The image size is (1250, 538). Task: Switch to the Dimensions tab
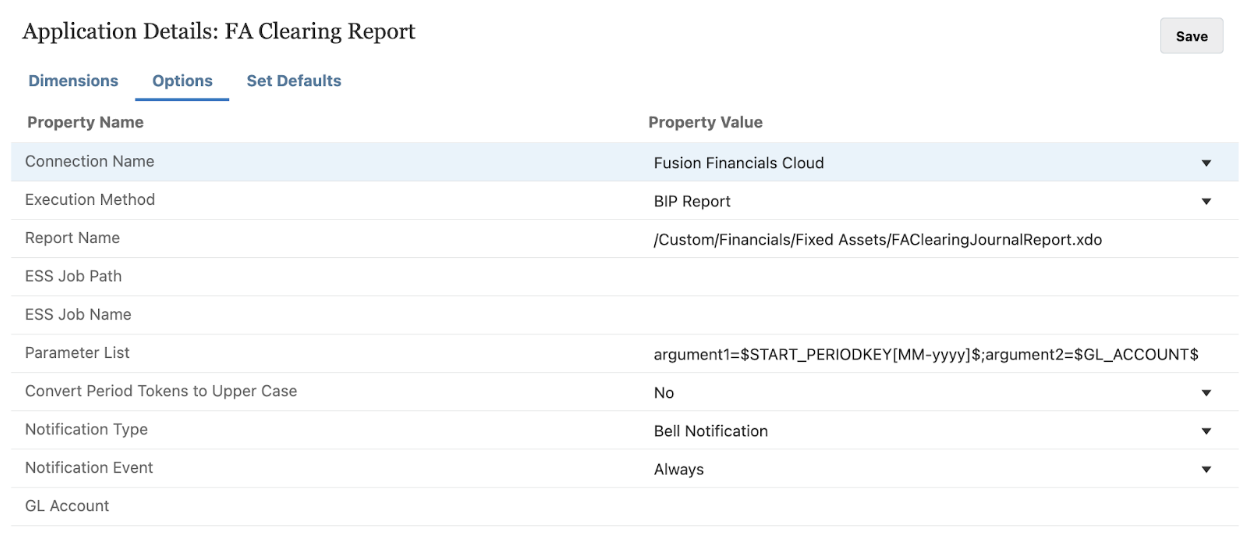coord(72,81)
